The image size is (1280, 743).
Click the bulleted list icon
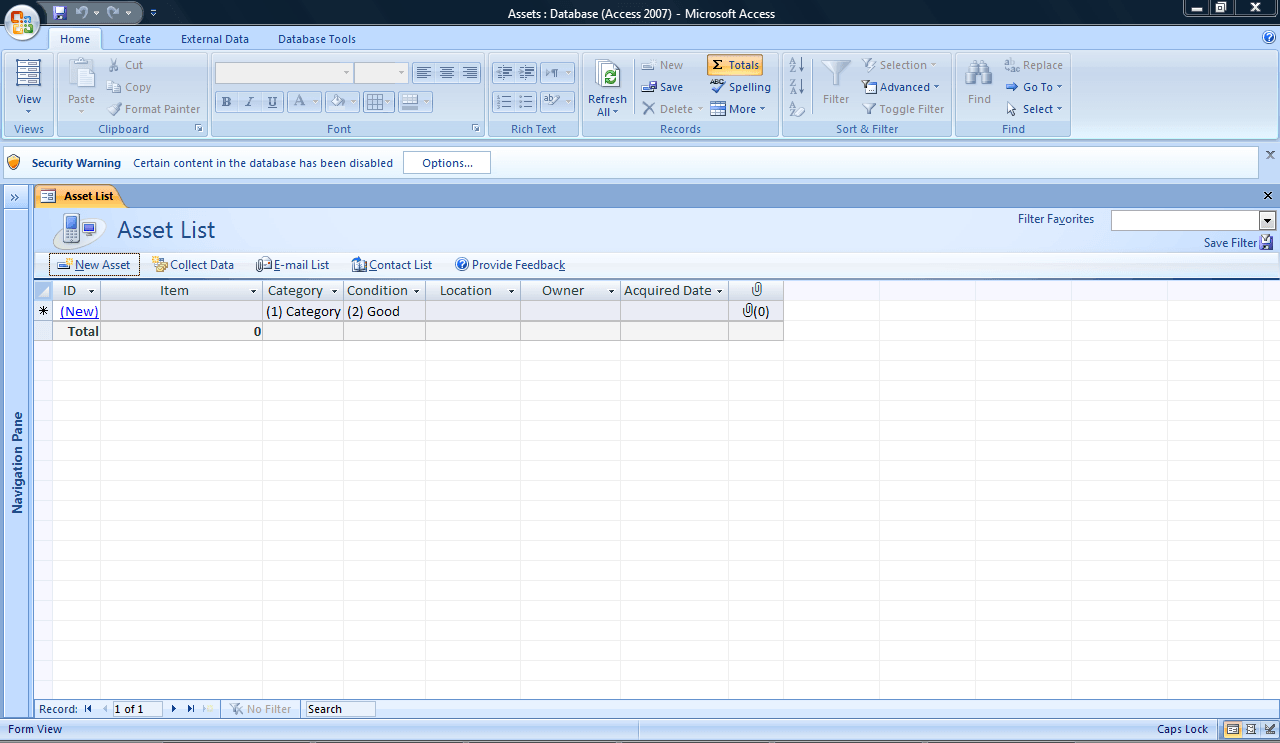(x=526, y=101)
